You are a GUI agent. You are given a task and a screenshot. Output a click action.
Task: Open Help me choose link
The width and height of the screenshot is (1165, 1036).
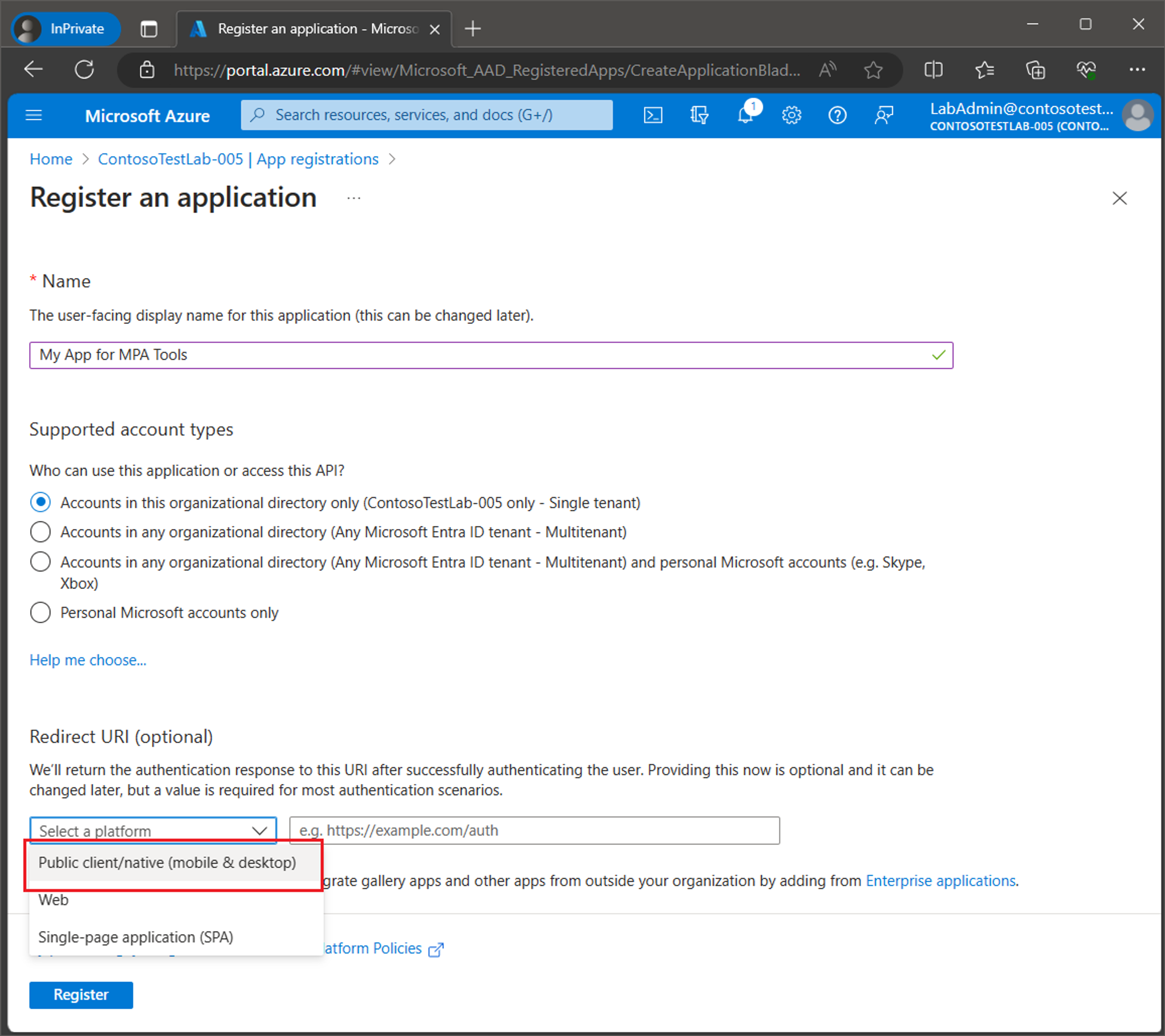(88, 660)
